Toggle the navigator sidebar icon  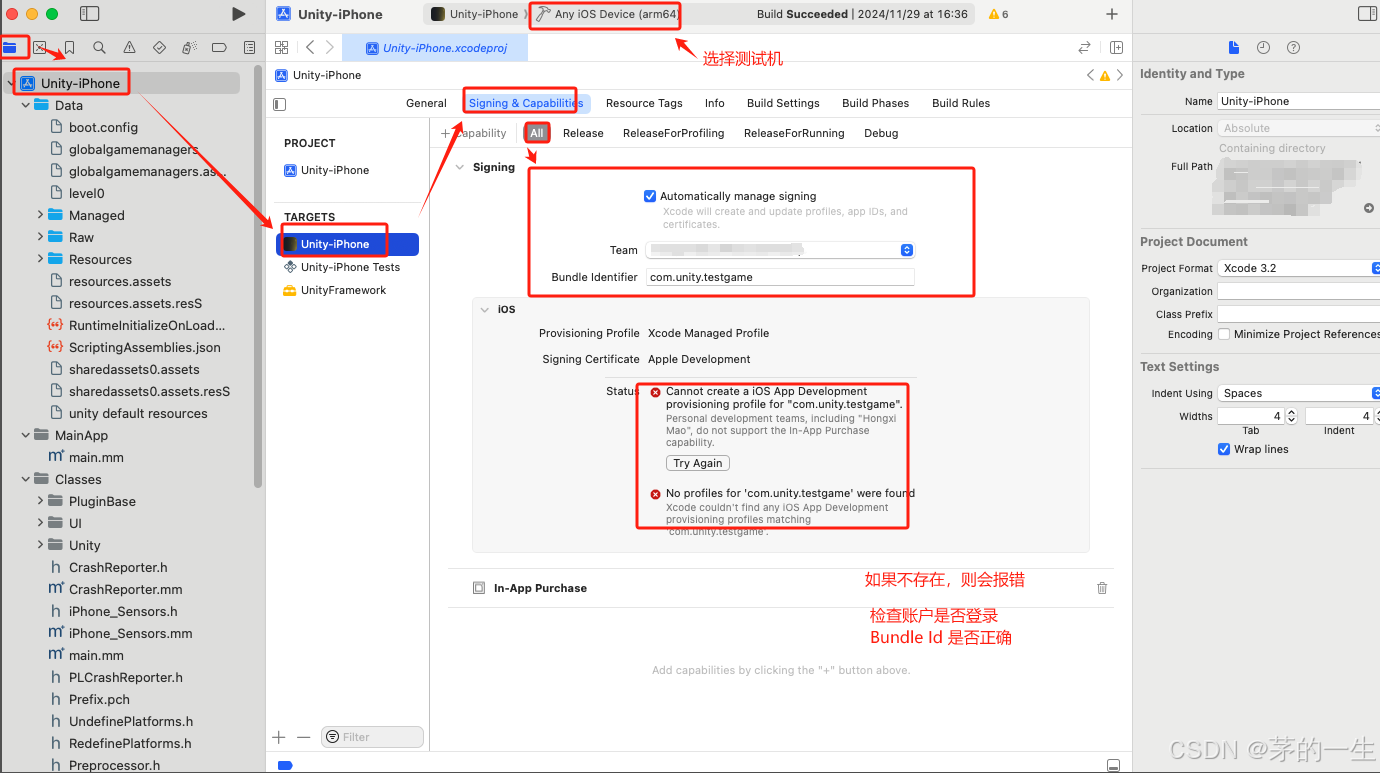point(89,14)
